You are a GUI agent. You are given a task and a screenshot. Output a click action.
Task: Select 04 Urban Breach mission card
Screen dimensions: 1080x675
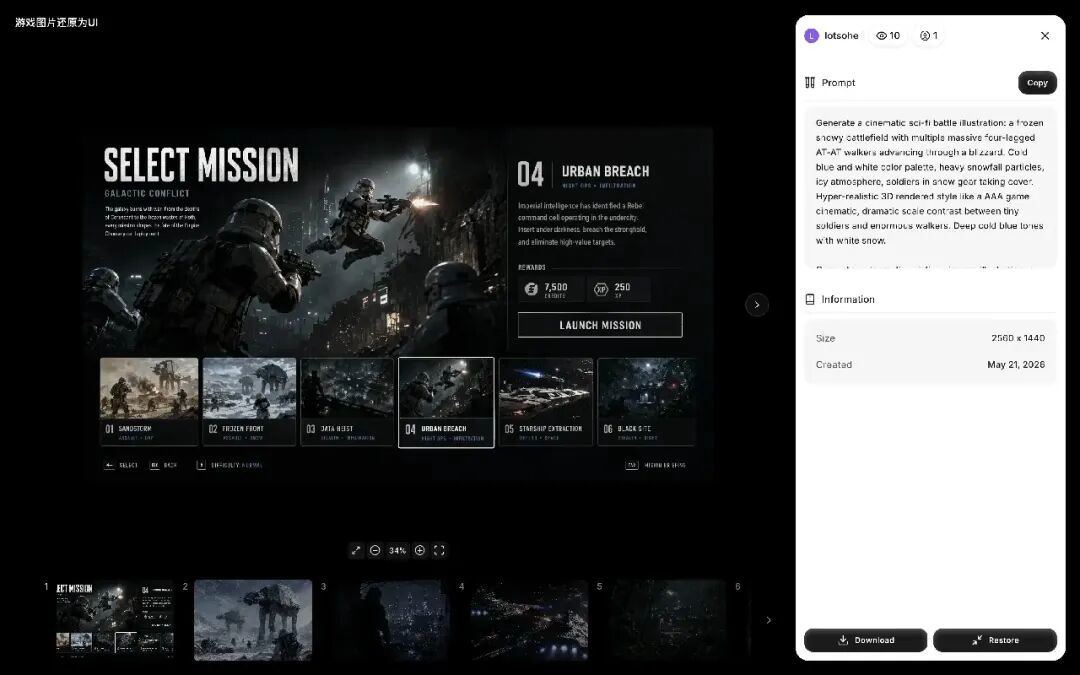click(x=446, y=402)
